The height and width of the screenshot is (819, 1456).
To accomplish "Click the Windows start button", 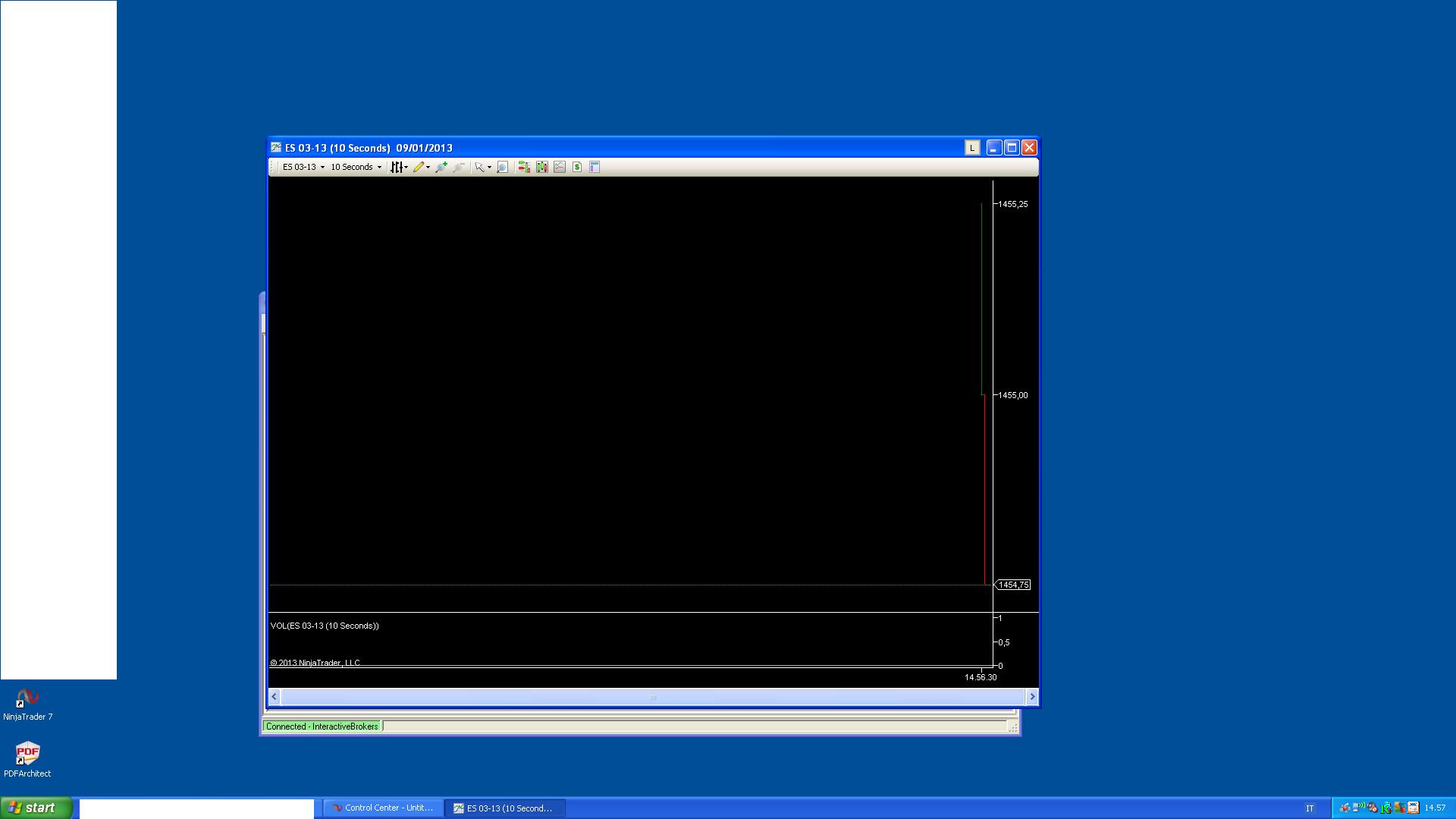I will [x=36, y=808].
